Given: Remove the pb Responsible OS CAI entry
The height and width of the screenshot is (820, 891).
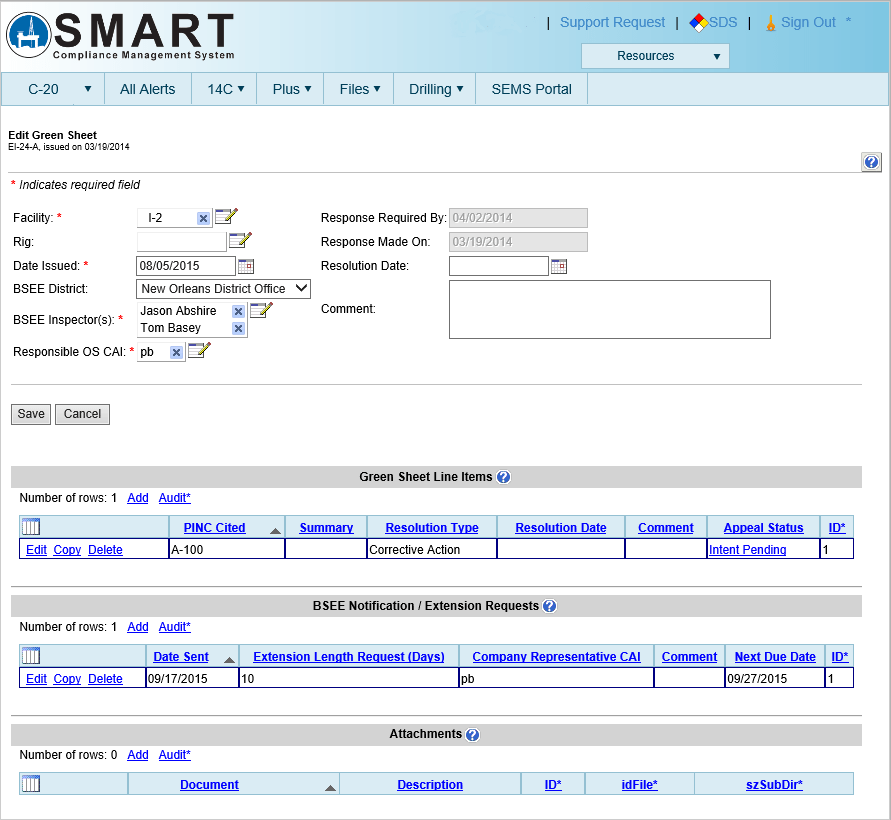Looking at the screenshot, I should point(176,352).
